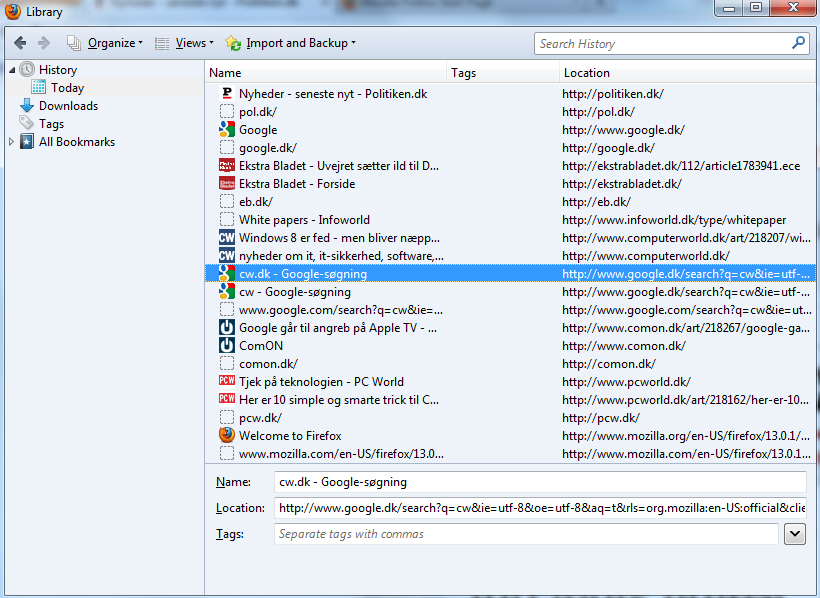Sort by the Location column header
The image size is (820, 598).
687,73
